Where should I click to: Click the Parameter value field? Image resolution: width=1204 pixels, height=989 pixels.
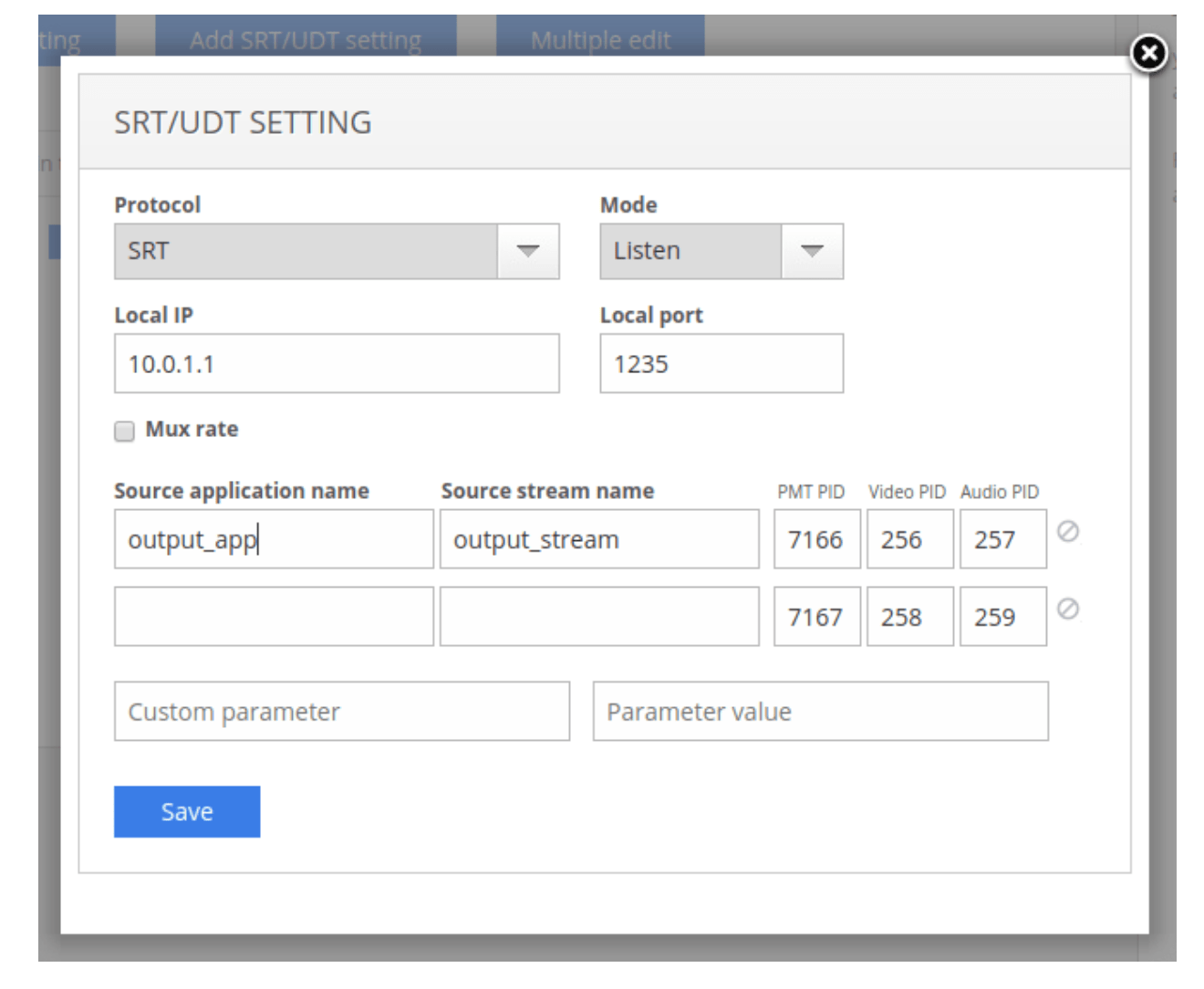(820, 712)
